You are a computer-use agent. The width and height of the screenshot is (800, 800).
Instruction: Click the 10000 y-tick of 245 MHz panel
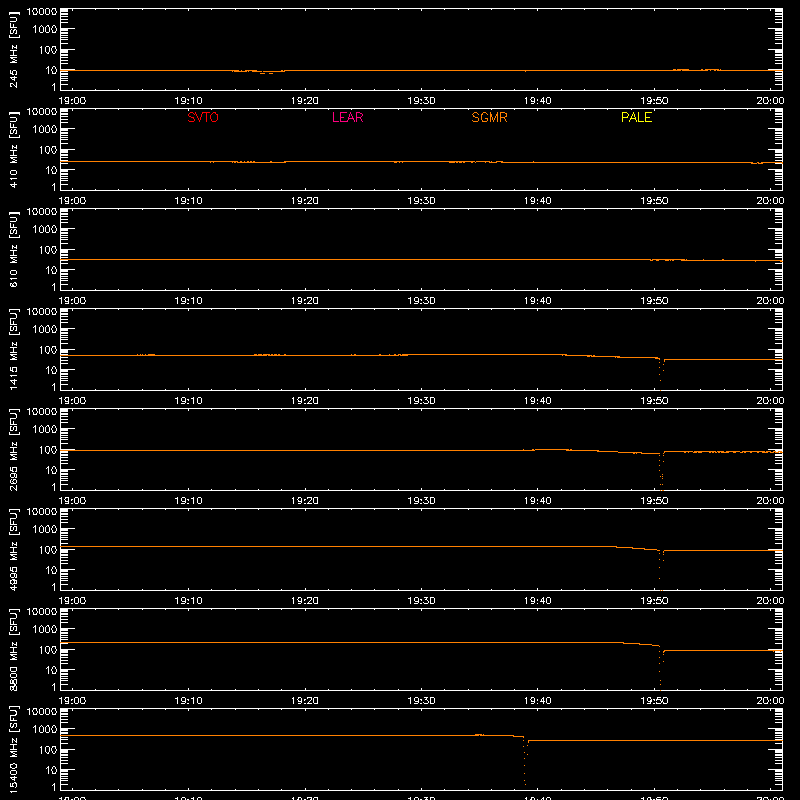(42, 12)
